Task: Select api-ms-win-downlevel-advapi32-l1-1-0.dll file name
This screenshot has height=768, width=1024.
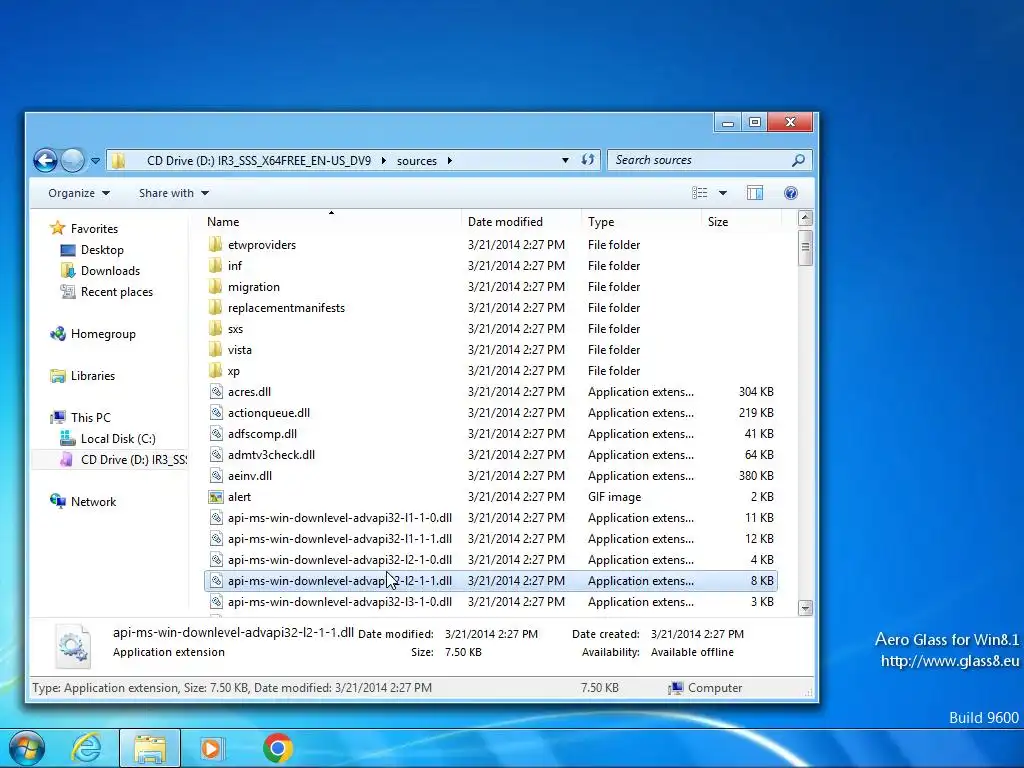Action: pyautogui.click(x=340, y=518)
